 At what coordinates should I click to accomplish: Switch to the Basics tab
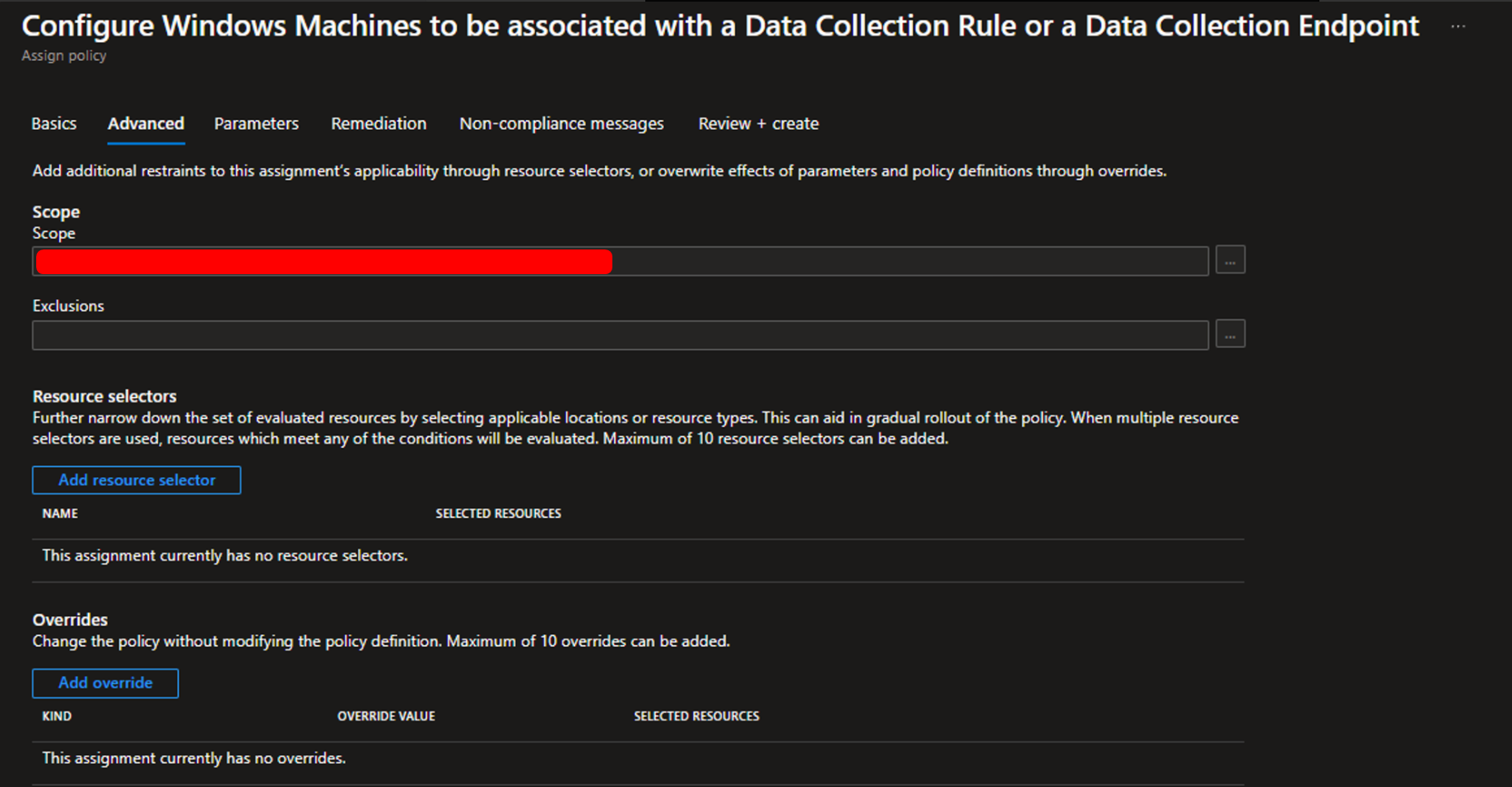tap(54, 123)
